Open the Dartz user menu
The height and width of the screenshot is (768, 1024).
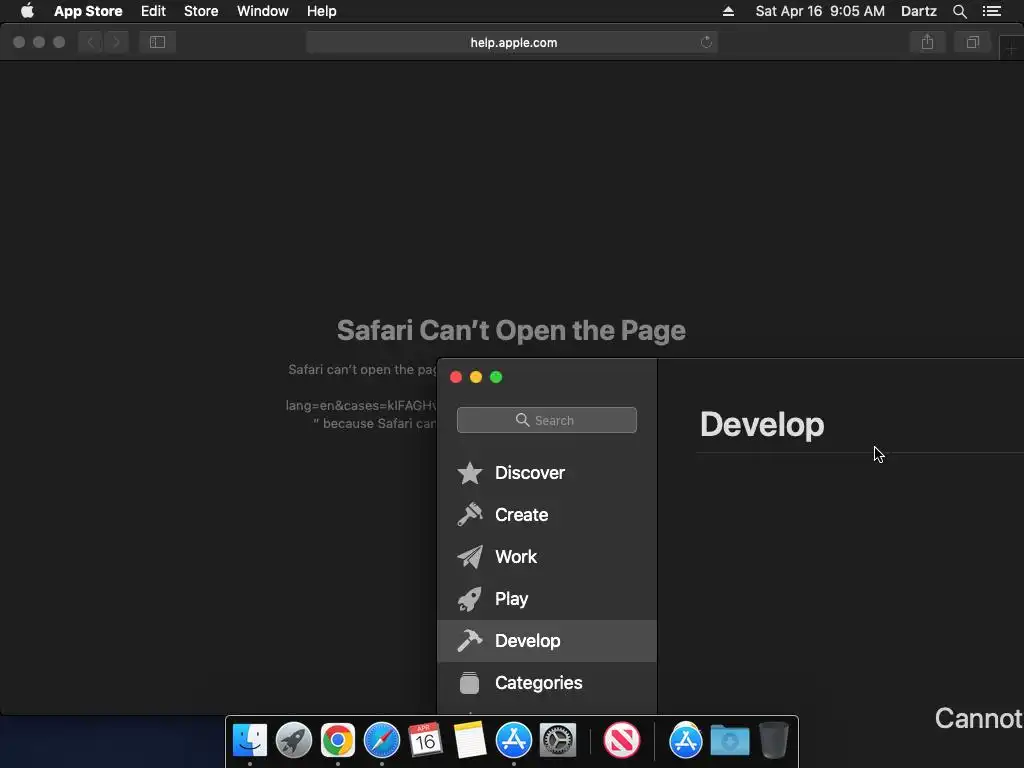point(919,11)
